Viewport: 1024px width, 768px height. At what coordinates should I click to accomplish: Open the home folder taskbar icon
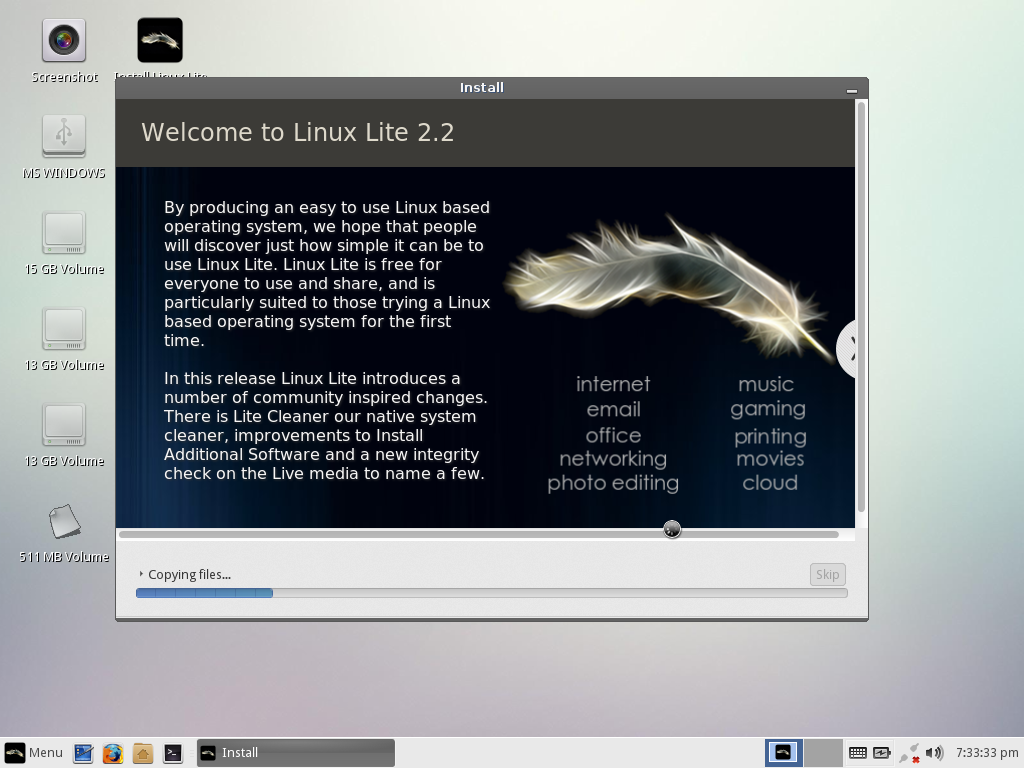point(142,753)
